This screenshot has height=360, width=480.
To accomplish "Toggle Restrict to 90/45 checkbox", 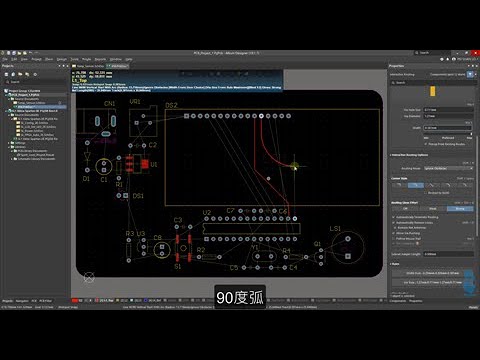I will [426, 193].
